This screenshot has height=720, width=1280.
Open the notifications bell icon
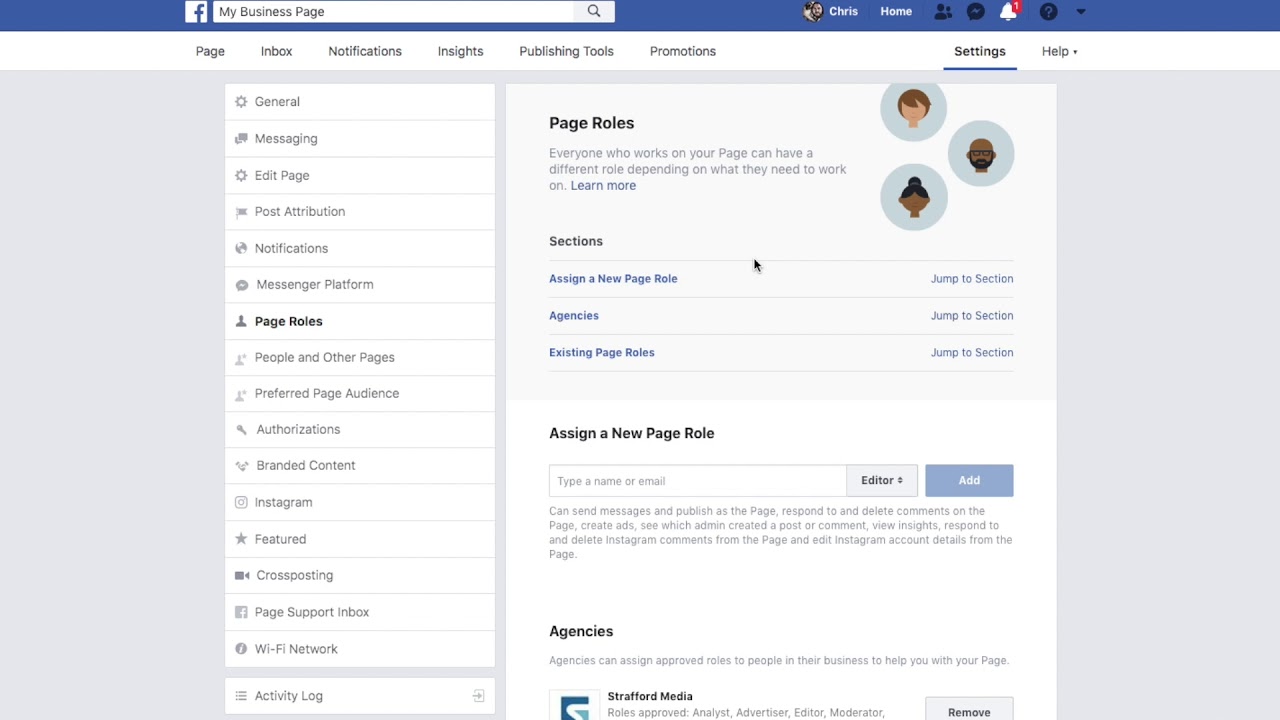[1008, 12]
